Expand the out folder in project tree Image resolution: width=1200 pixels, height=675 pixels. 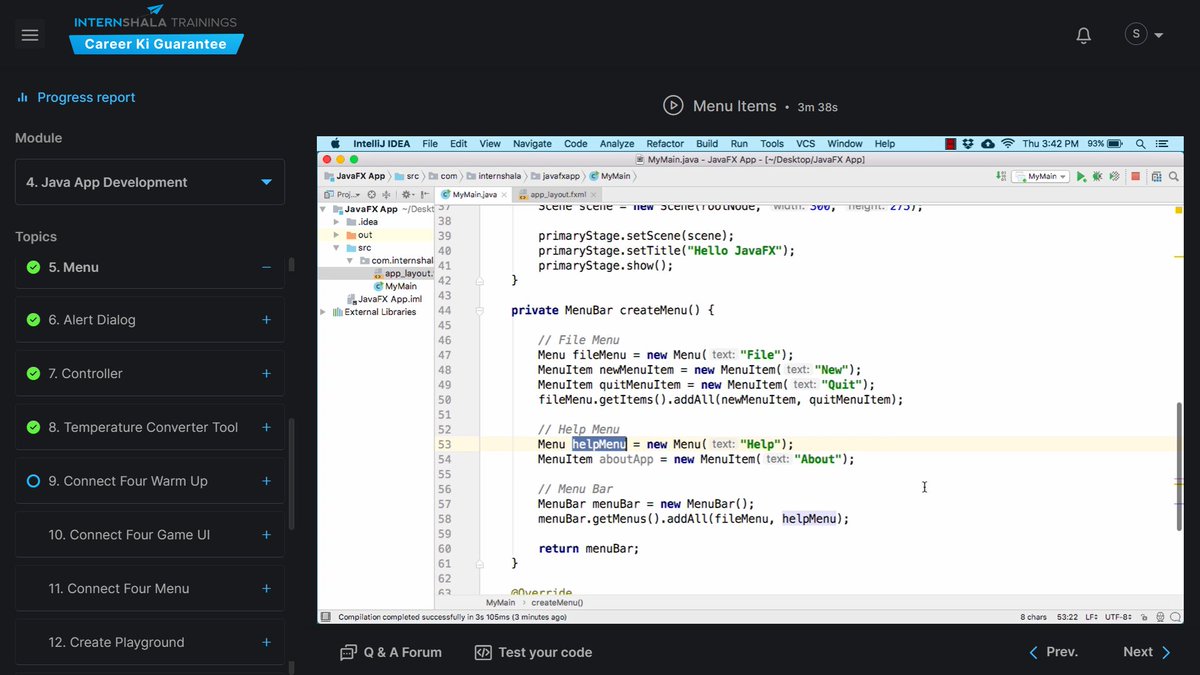[337, 235]
